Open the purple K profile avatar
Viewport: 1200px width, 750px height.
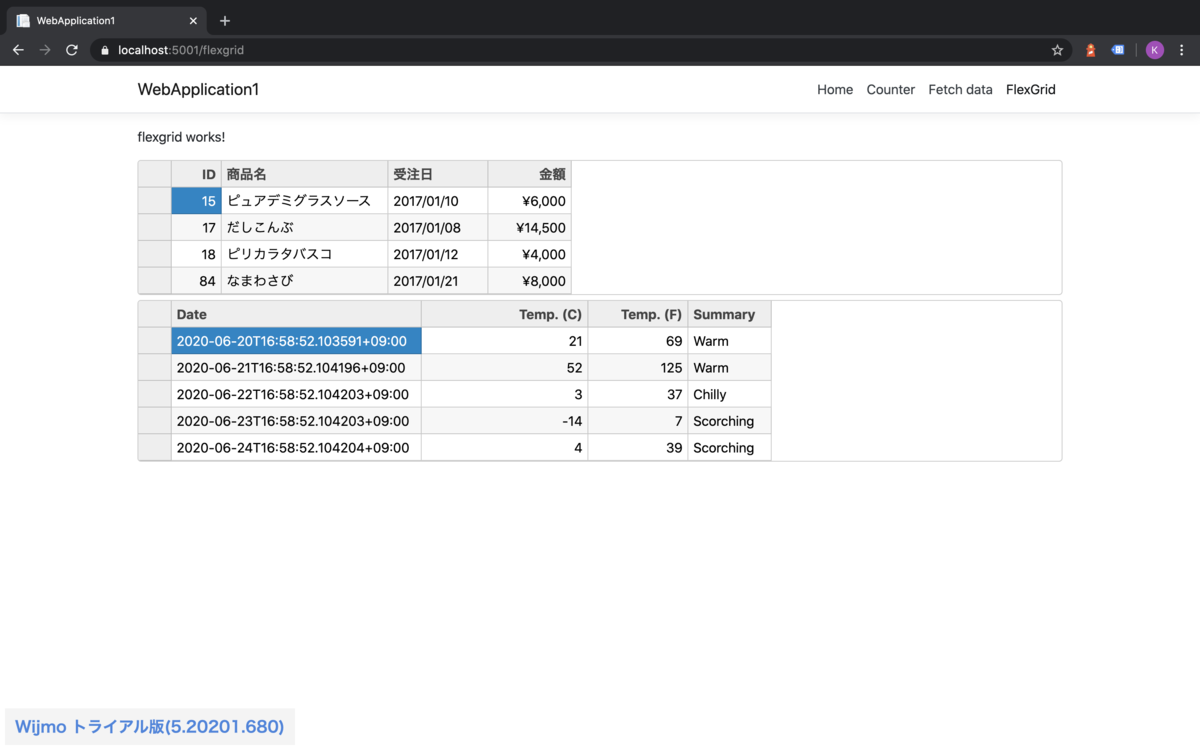[1155, 50]
